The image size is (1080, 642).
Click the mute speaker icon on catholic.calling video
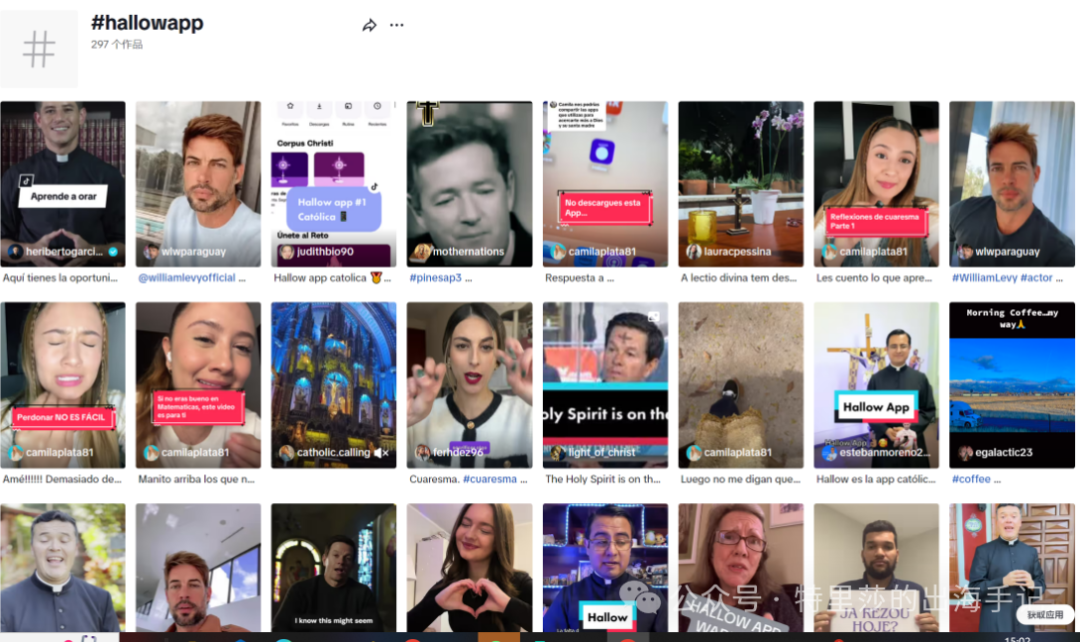381,453
